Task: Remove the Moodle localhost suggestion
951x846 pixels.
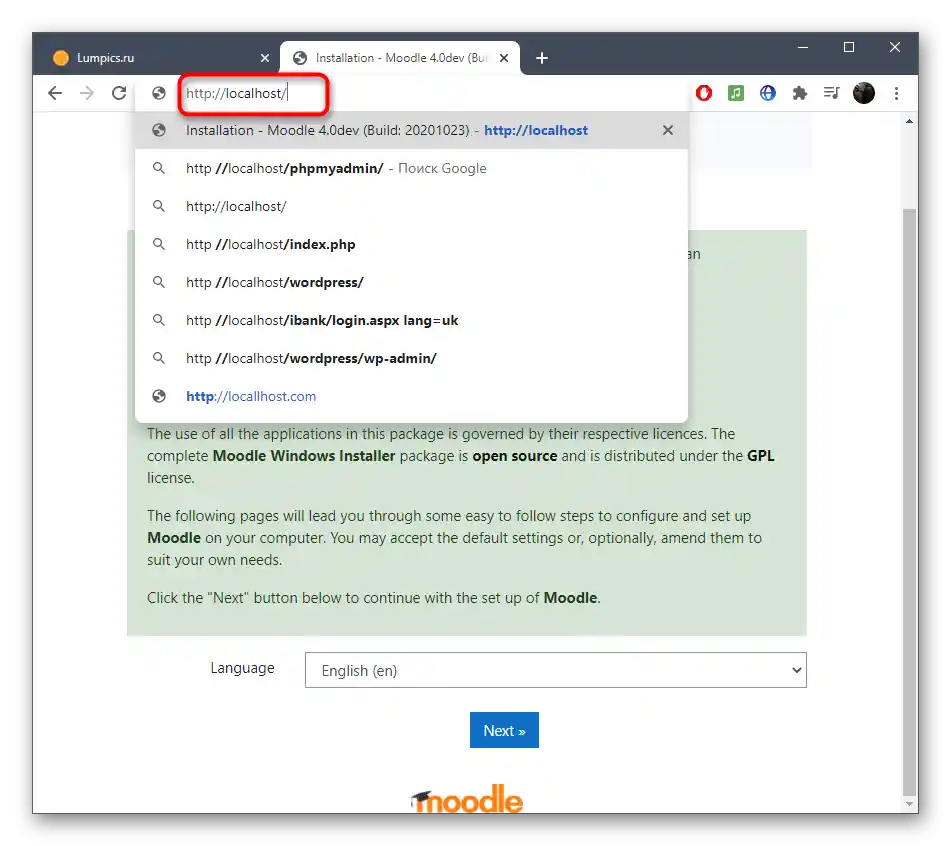Action: (x=668, y=130)
